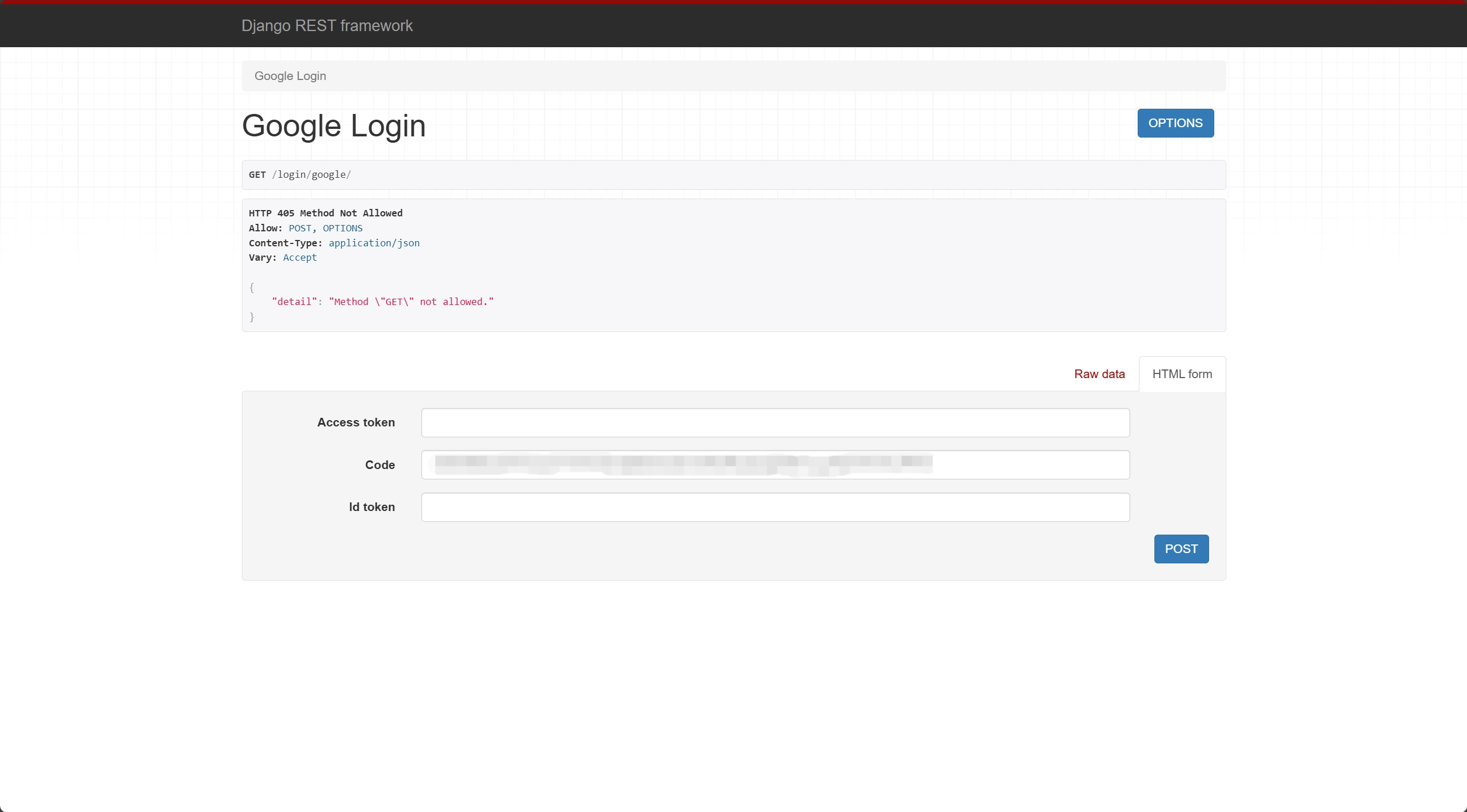Select the HTML form tab
The width and height of the screenshot is (1467, 812).
pos(1181,374)
